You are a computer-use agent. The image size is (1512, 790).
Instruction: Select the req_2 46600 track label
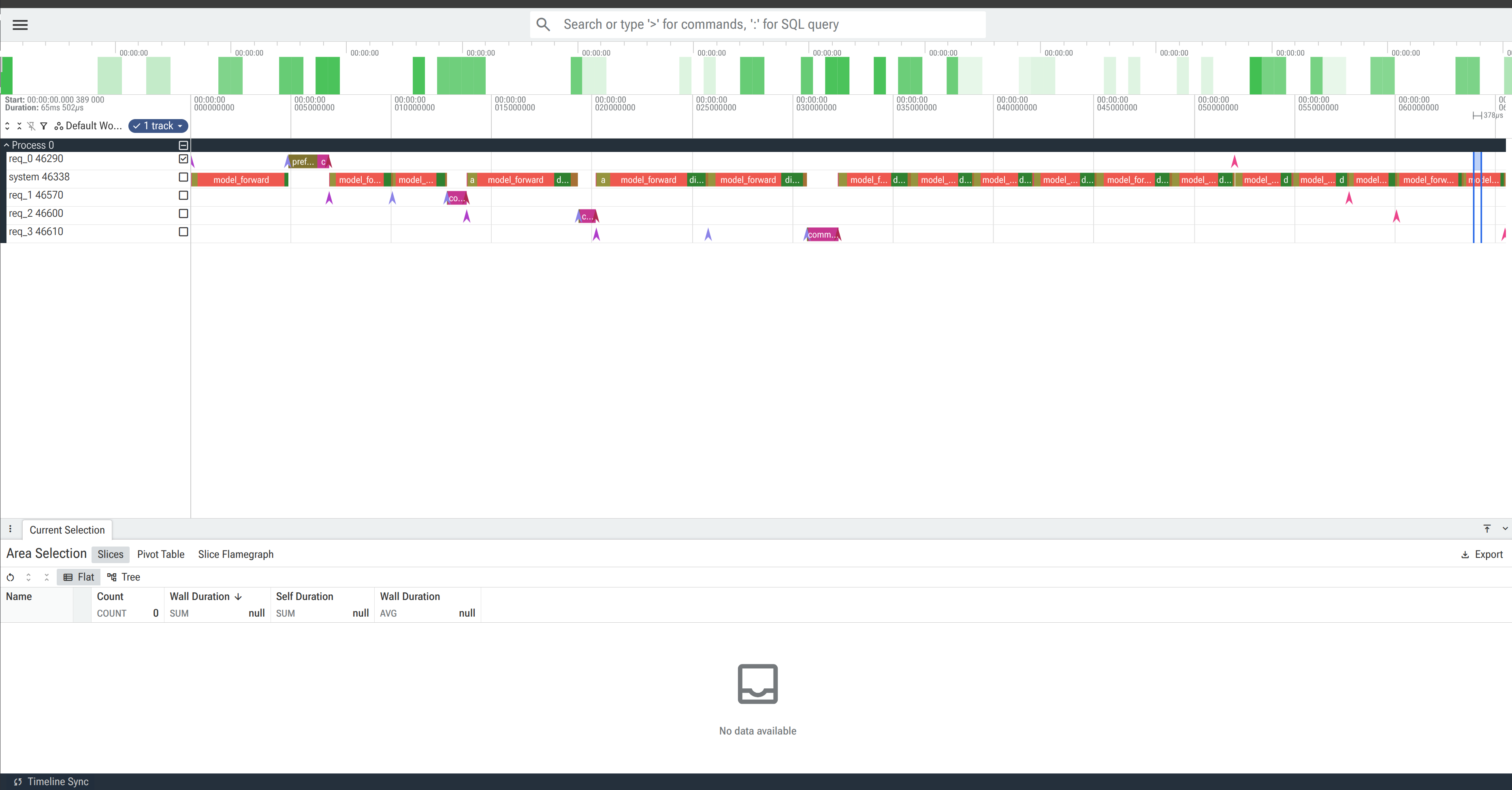click(x=36, y=214)
